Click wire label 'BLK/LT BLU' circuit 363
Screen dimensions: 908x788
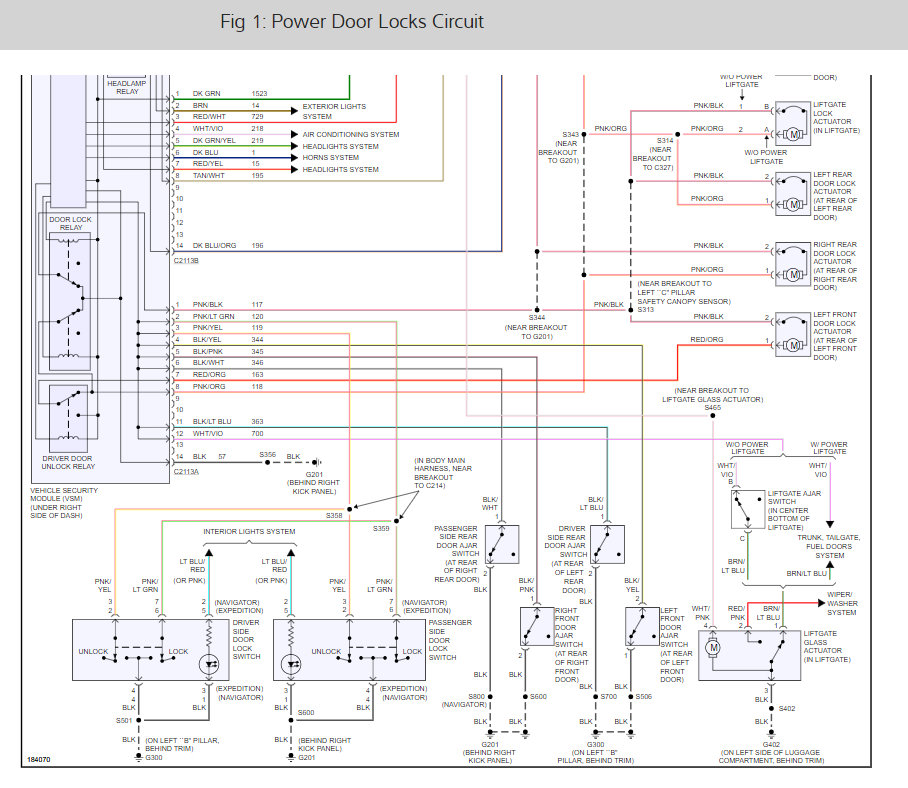pyautogui.click(x=212, y=422)
